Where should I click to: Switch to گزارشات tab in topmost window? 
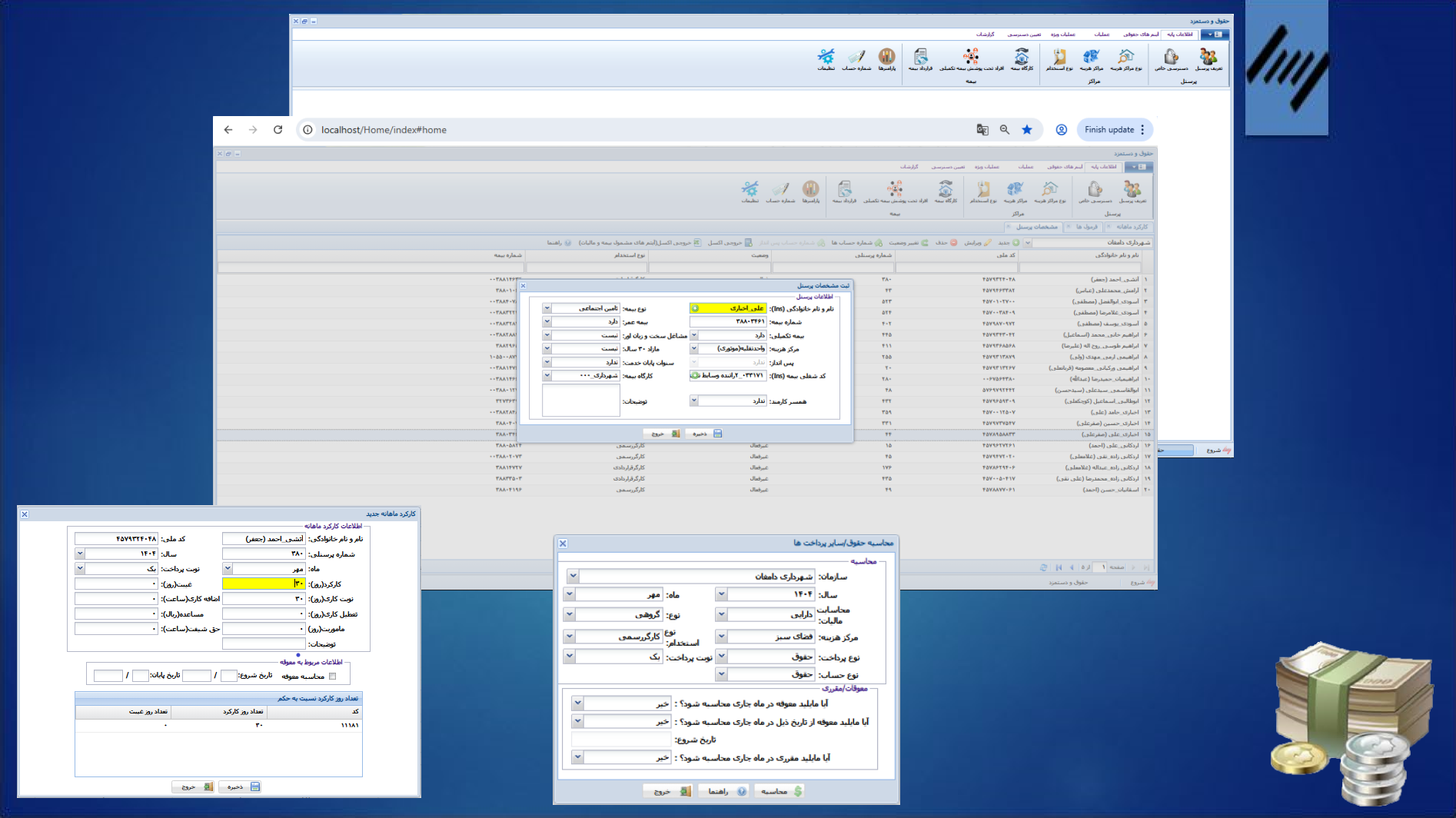pyautogui.click(x=985, y=35)
